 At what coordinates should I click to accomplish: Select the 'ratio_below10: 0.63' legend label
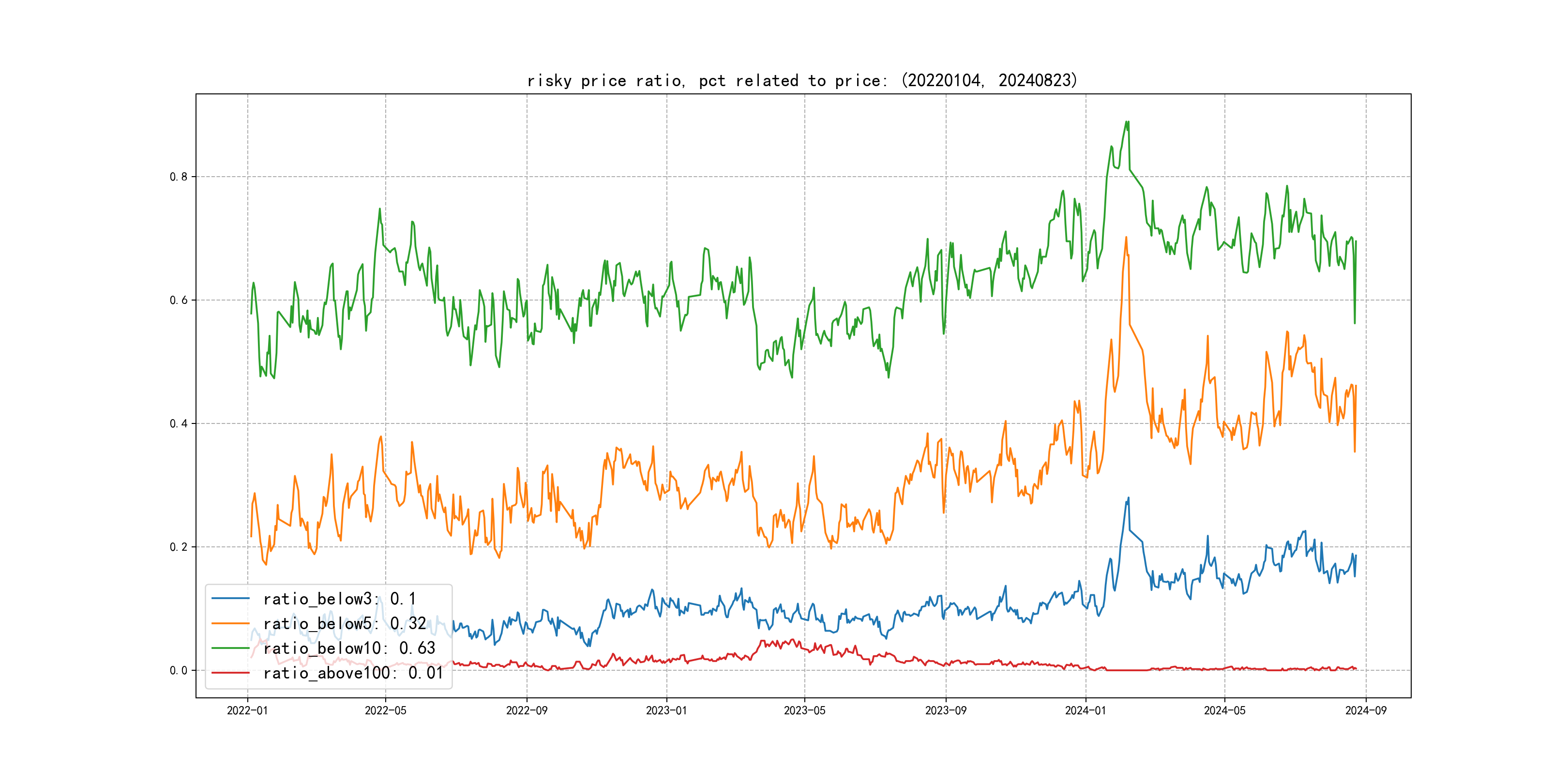point(349,648)
